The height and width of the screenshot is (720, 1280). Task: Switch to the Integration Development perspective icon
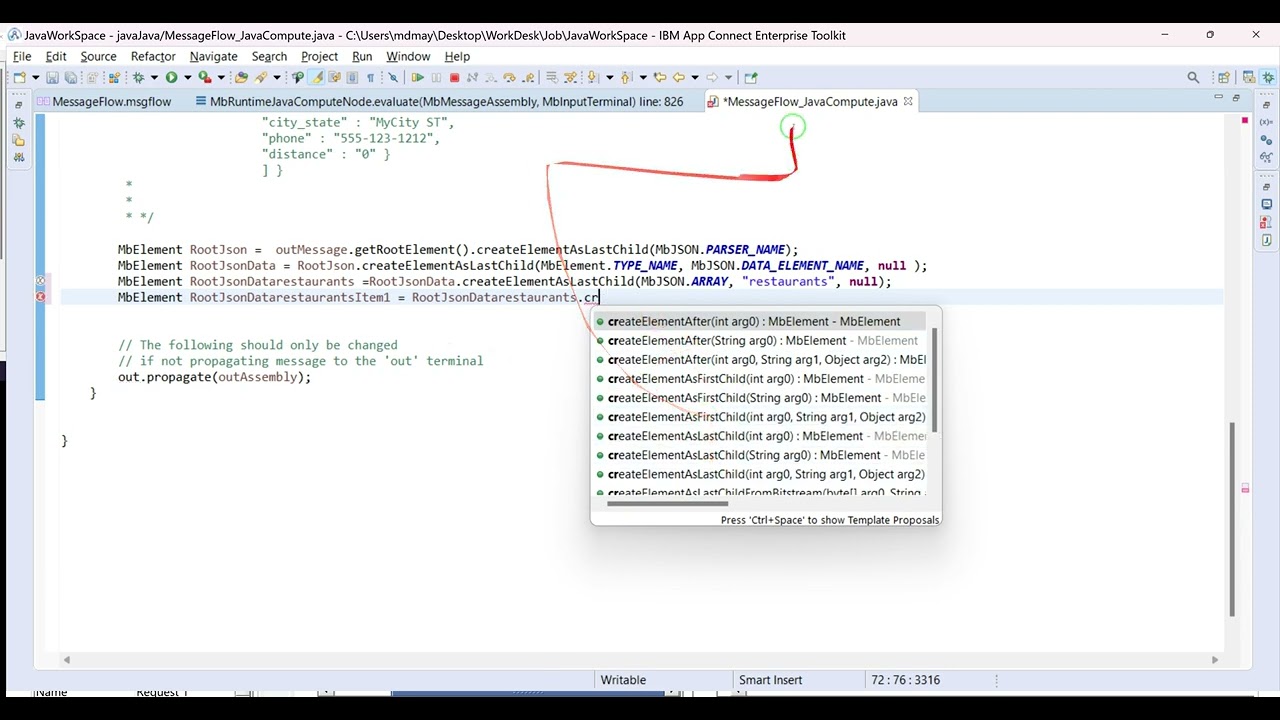1249,77
